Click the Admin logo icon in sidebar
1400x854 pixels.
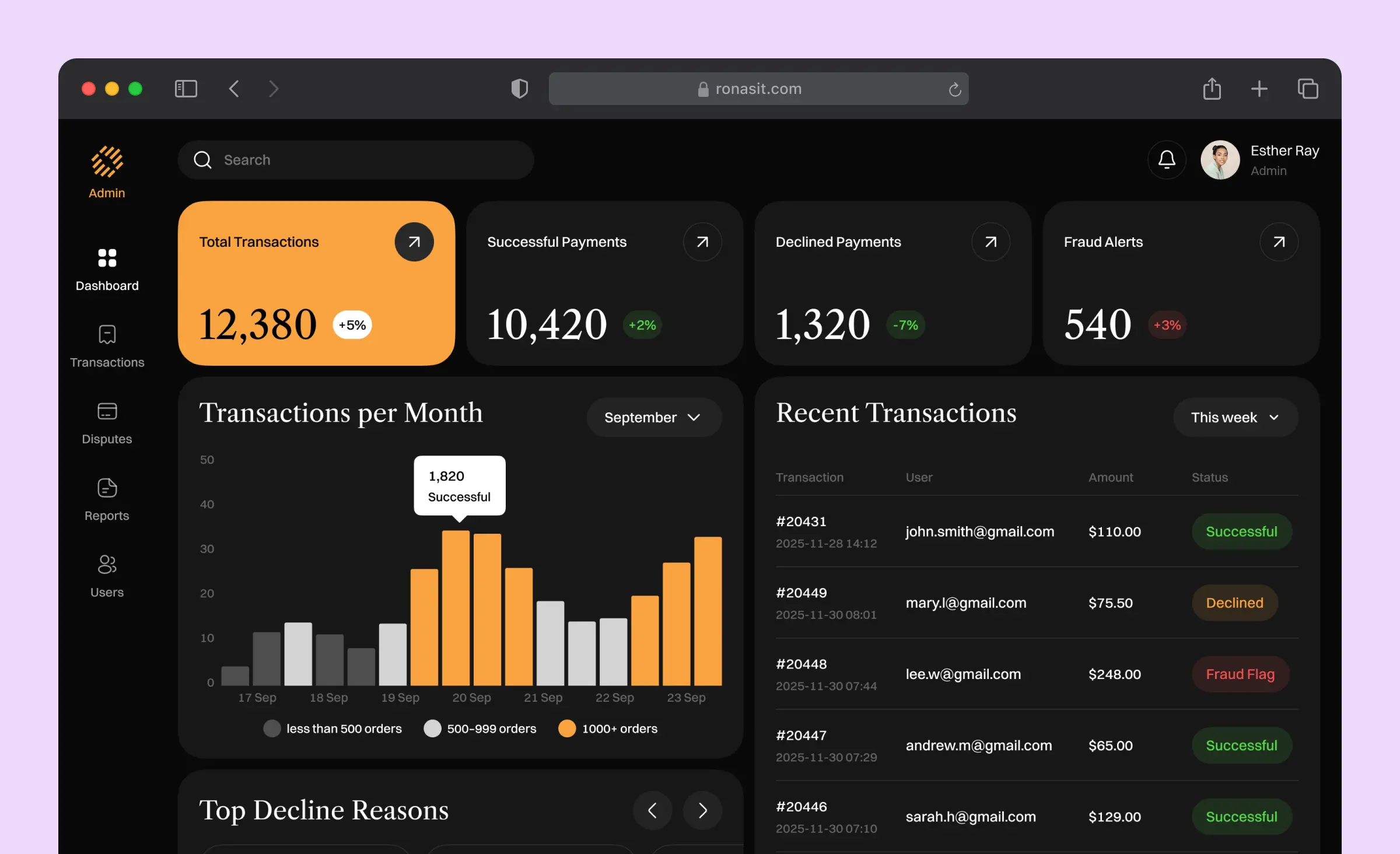tap(107, 162)
